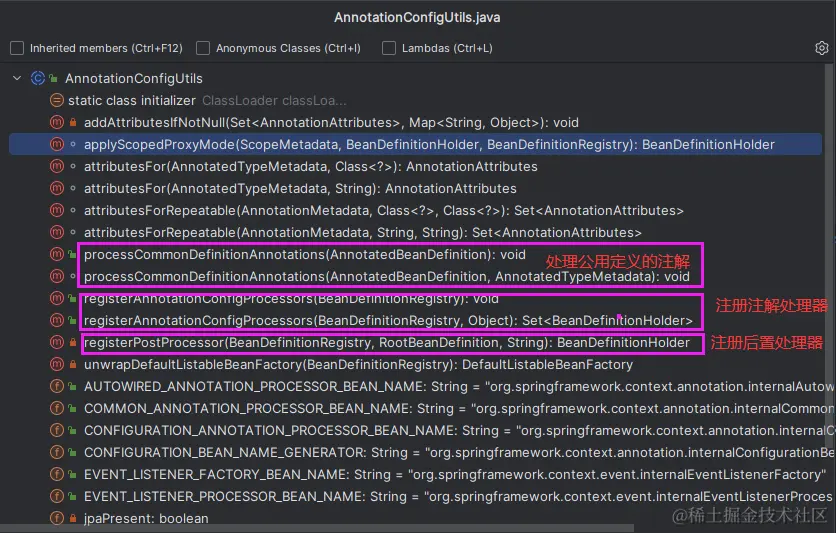Click the private lock icon on addAttributesIfNotNull
This screenshot has height=533, width=836.
73,122
